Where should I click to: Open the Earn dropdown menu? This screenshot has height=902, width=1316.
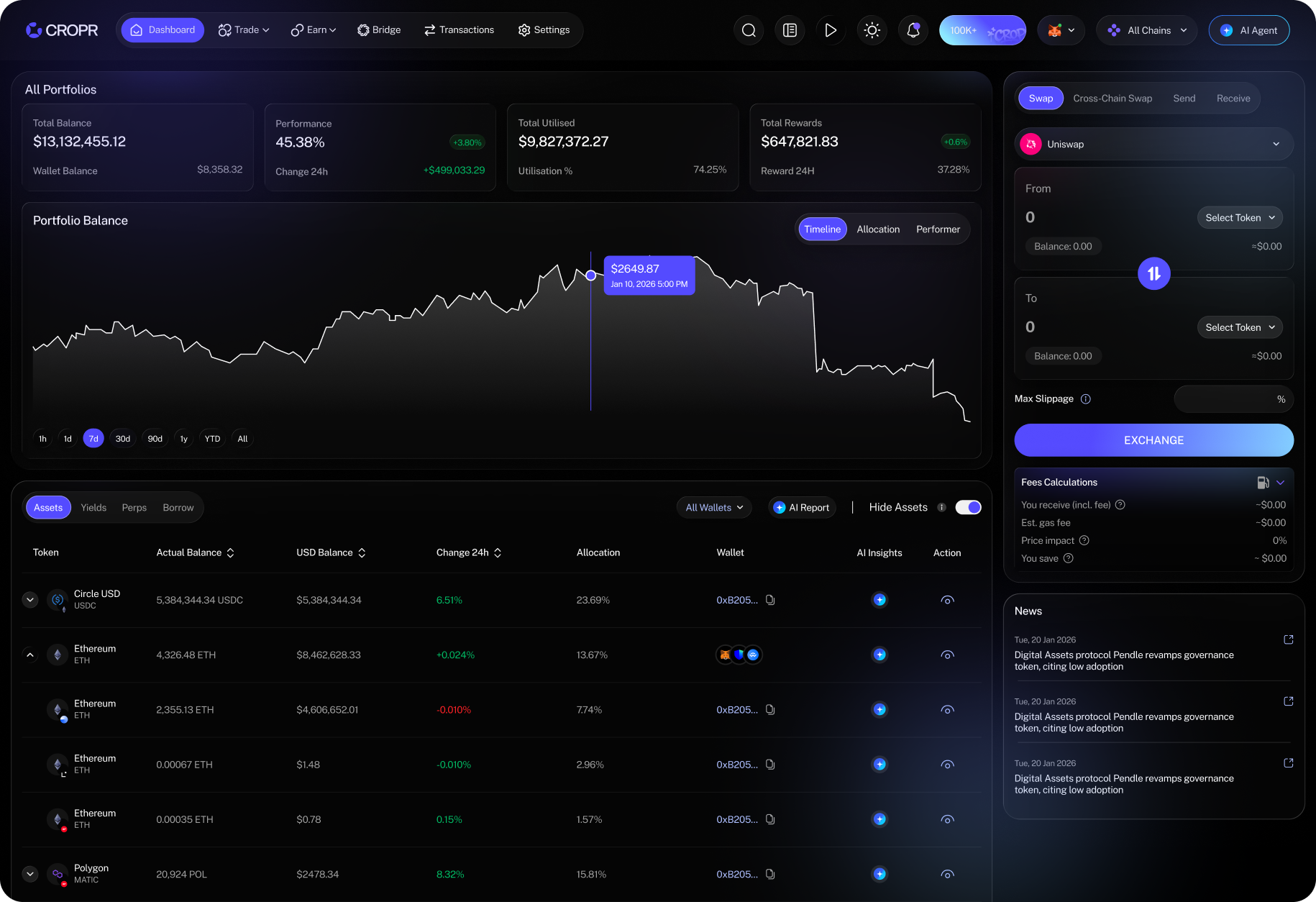314,30
